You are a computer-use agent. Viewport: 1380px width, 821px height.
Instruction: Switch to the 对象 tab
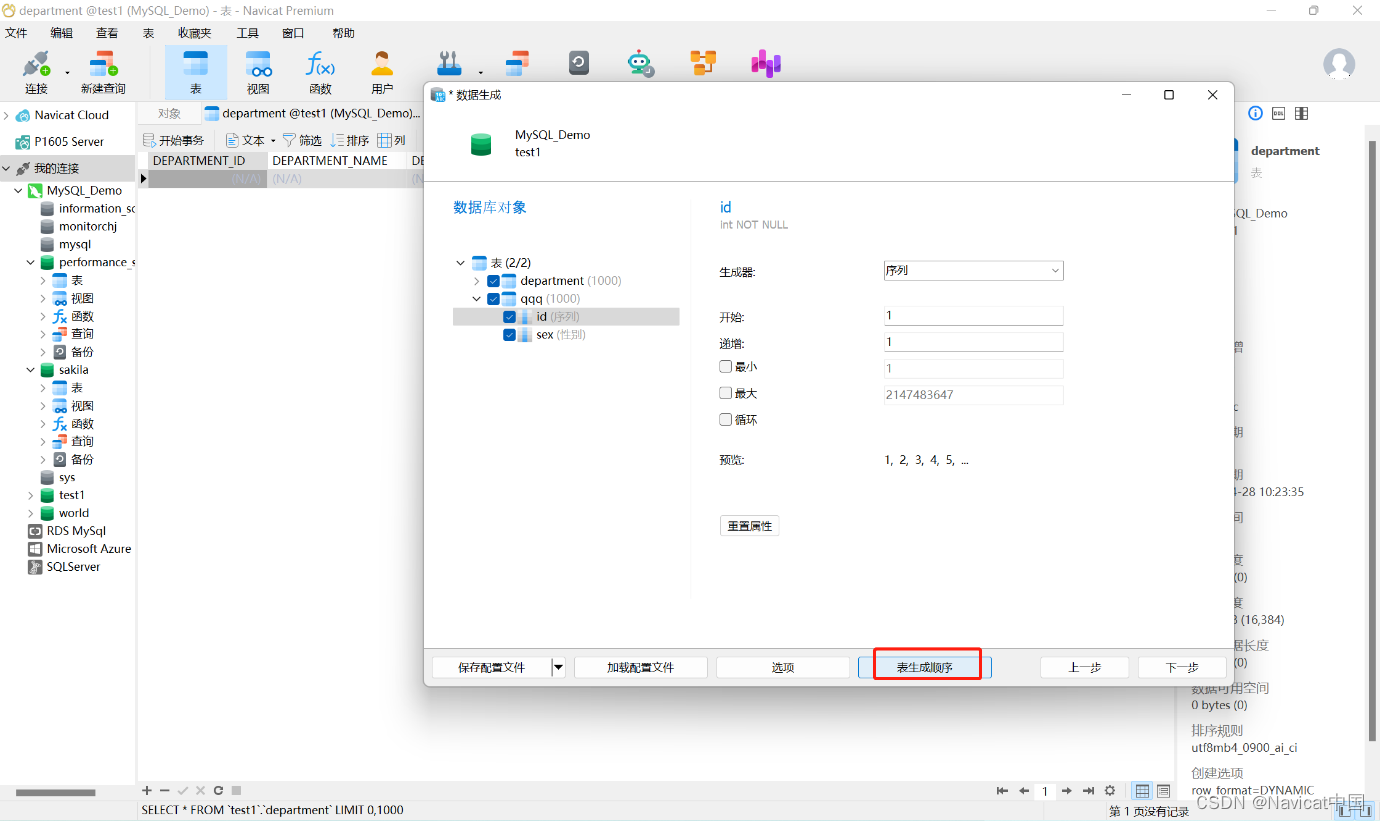click(169, 114)
